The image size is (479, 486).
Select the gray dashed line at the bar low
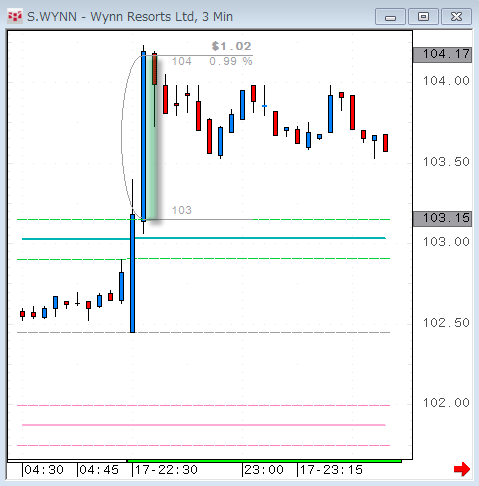coord(203,332)
